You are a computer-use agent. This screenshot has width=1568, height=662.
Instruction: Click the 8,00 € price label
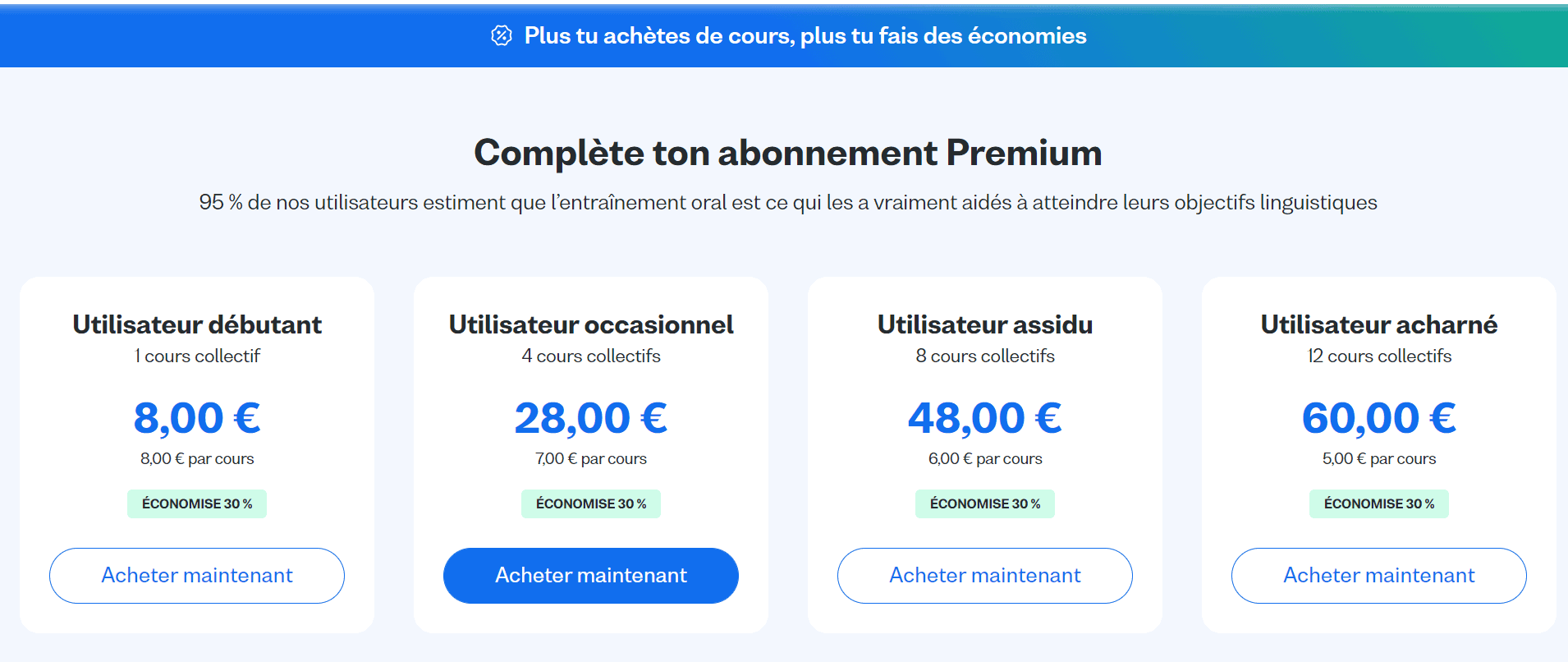coord(197,417)
